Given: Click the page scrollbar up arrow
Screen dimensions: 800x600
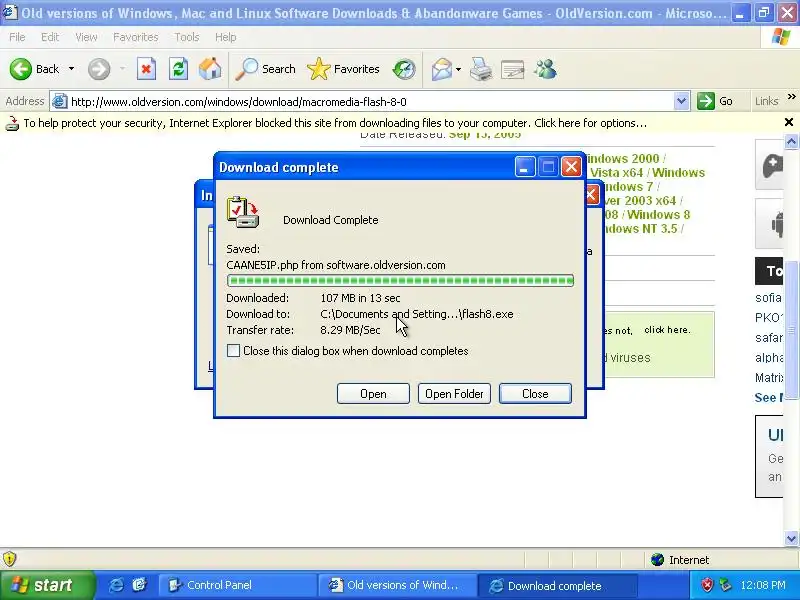Looking at the screenshot, I should [791, 140].
